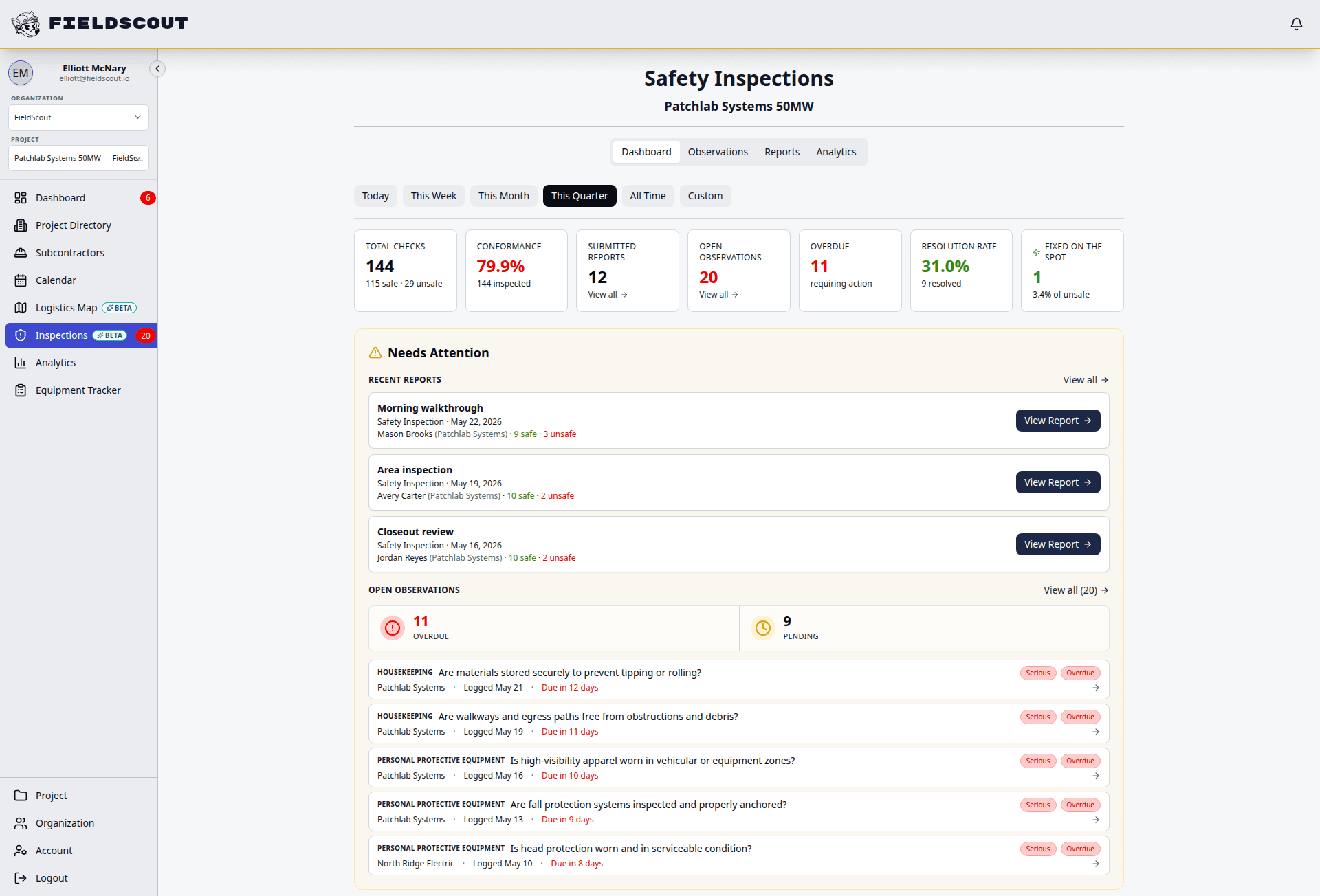
Task: Click Resolution Rate 31.0% card
Action: tap(961, 271)
